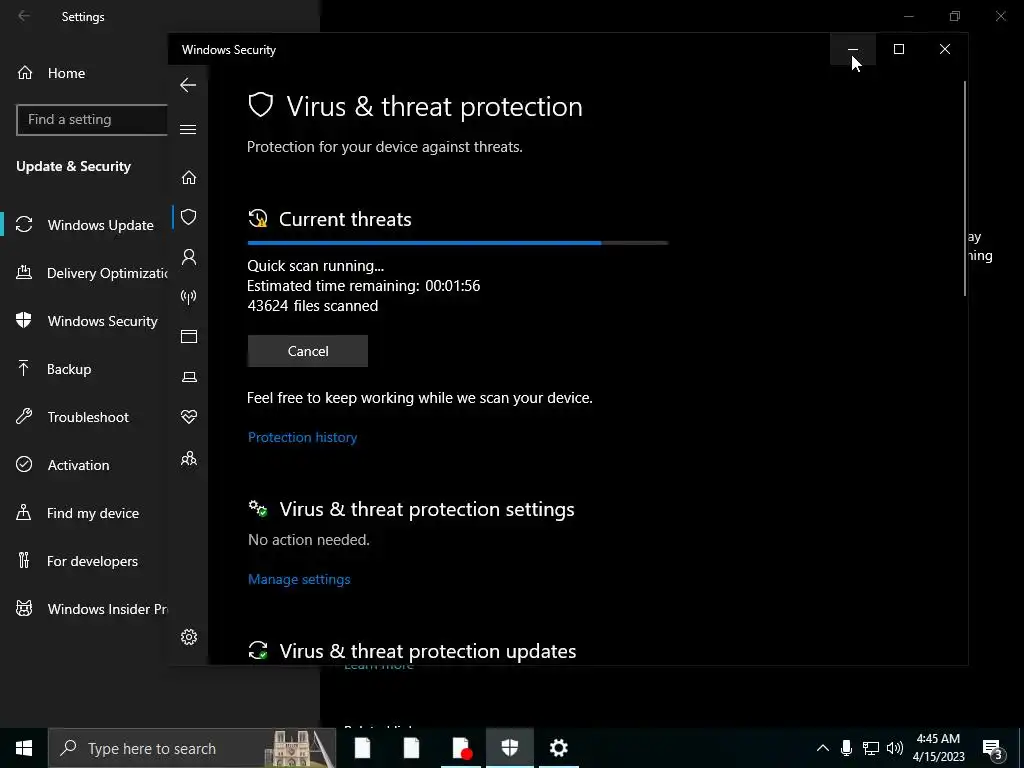Click '43624 files scanned' text
1024x768 pixels.
[313, 306]
